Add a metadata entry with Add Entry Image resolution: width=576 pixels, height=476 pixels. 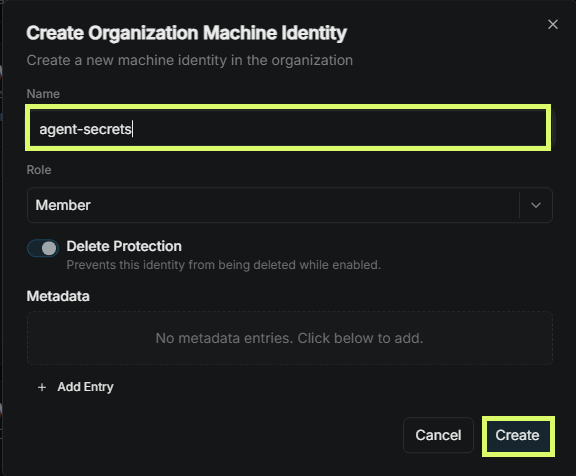coord(76,387)
